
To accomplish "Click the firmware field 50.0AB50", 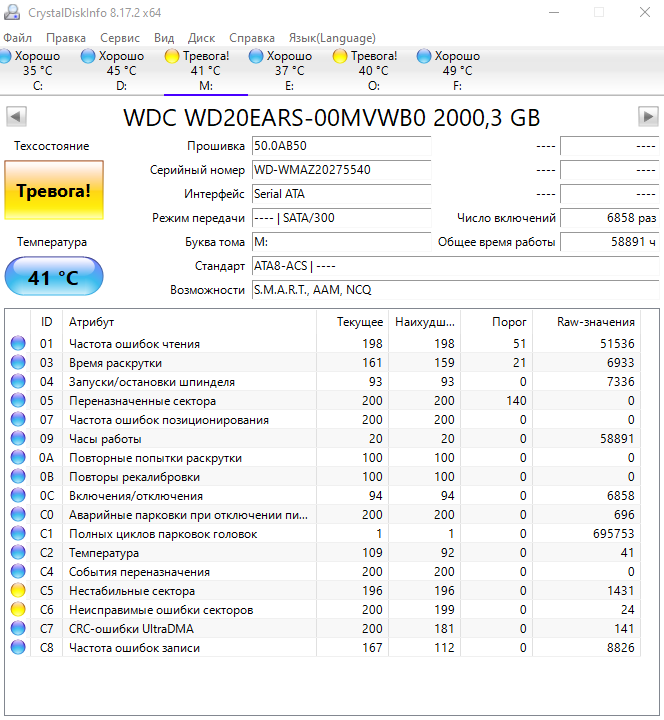I will (x=341, y=146).
